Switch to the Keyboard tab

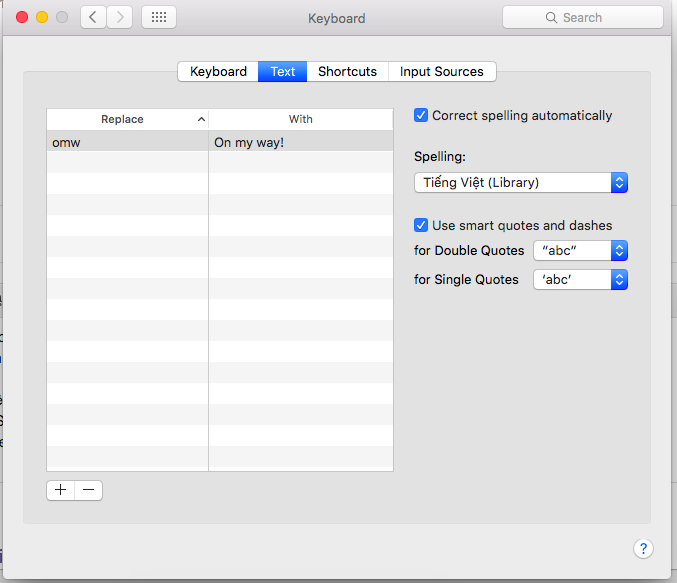218,71
